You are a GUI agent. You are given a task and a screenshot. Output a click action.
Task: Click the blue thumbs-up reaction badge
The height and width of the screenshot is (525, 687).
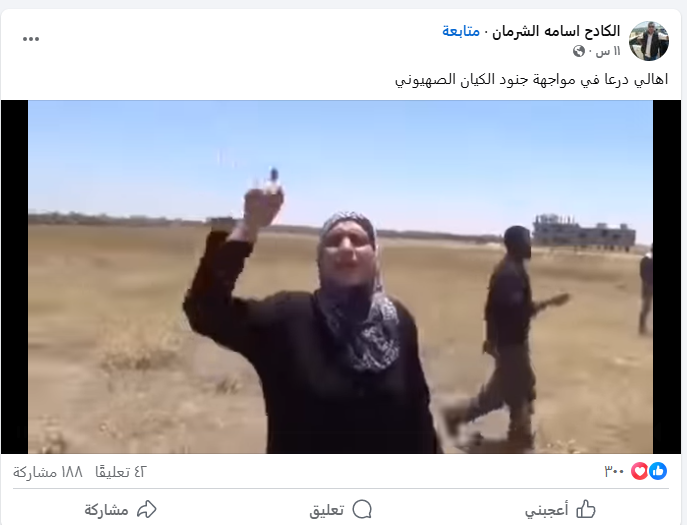tap(658, 471)
